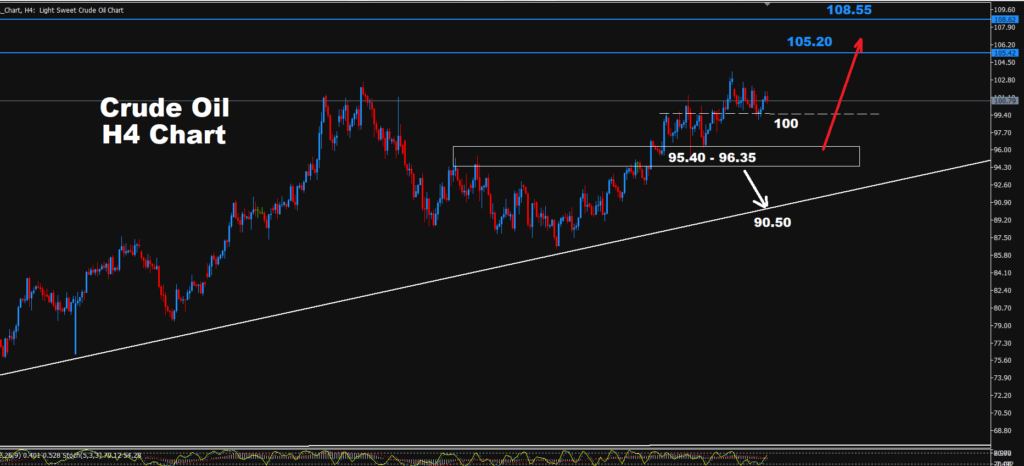
Task: Click the 100 level label
Action: coord(786,123)
